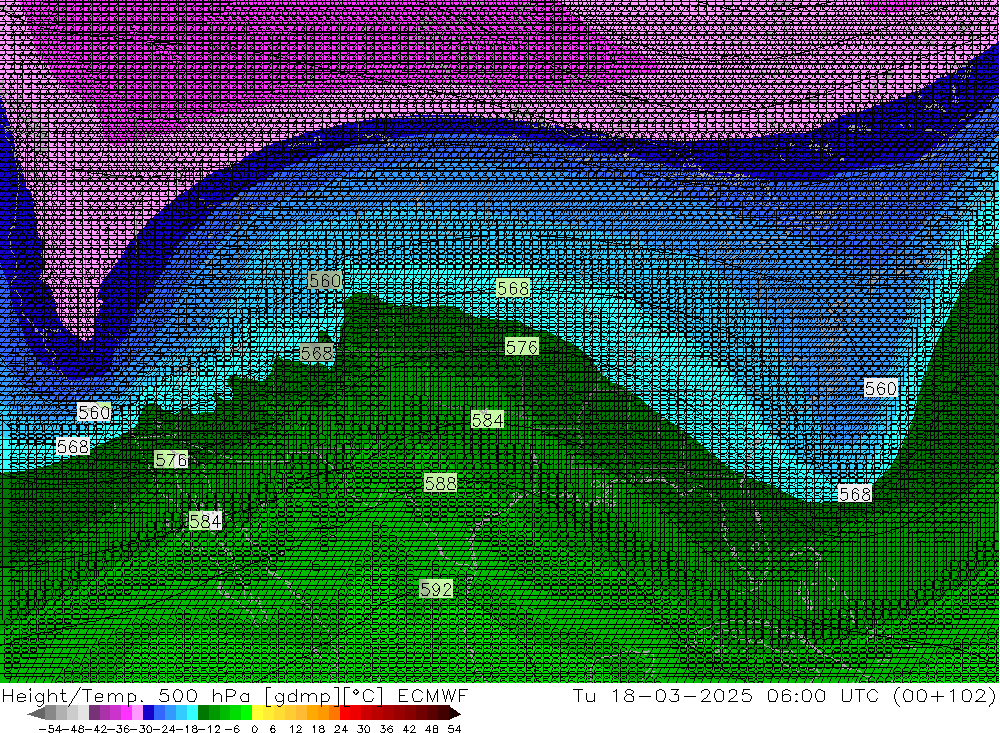
Task: Click the dark maroon right arrow tip of the legend
Action: (455, 714)
